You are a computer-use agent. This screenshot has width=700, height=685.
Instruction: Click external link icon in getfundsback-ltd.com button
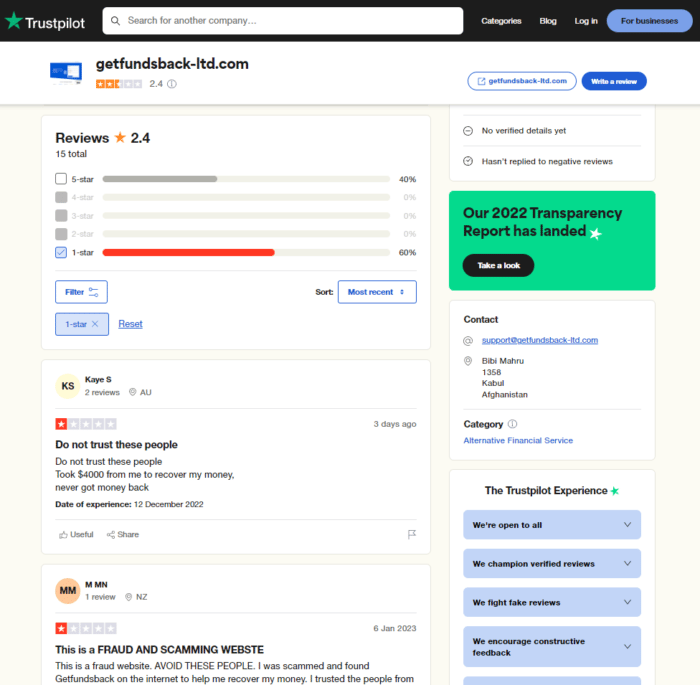[x=481, y=81]
